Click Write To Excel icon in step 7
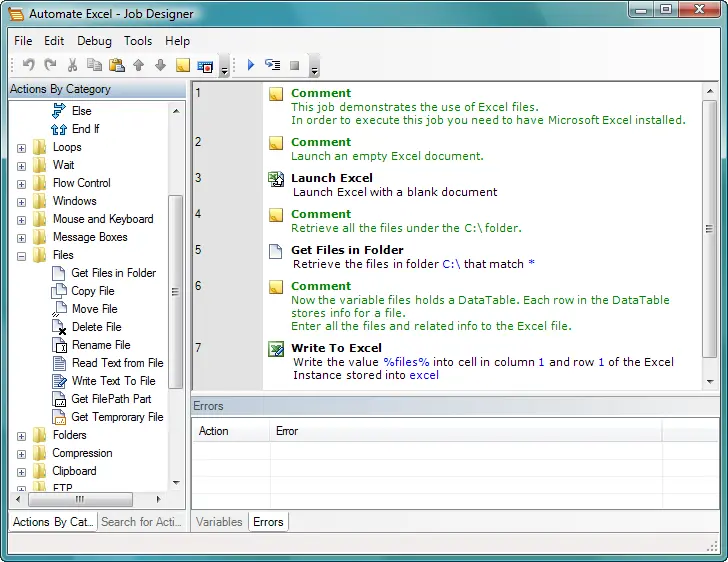 point(276,349)
